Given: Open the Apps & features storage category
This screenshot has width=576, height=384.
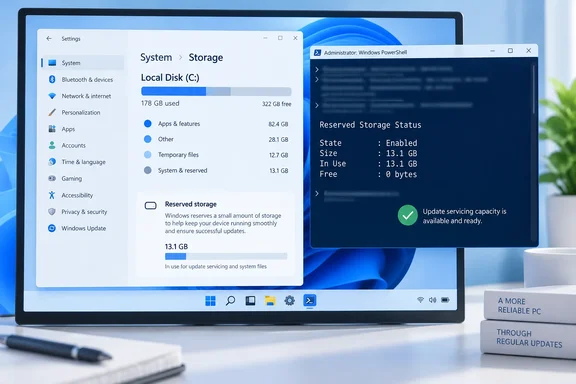Looking at the screenshot, I should (x=216, y=124).
